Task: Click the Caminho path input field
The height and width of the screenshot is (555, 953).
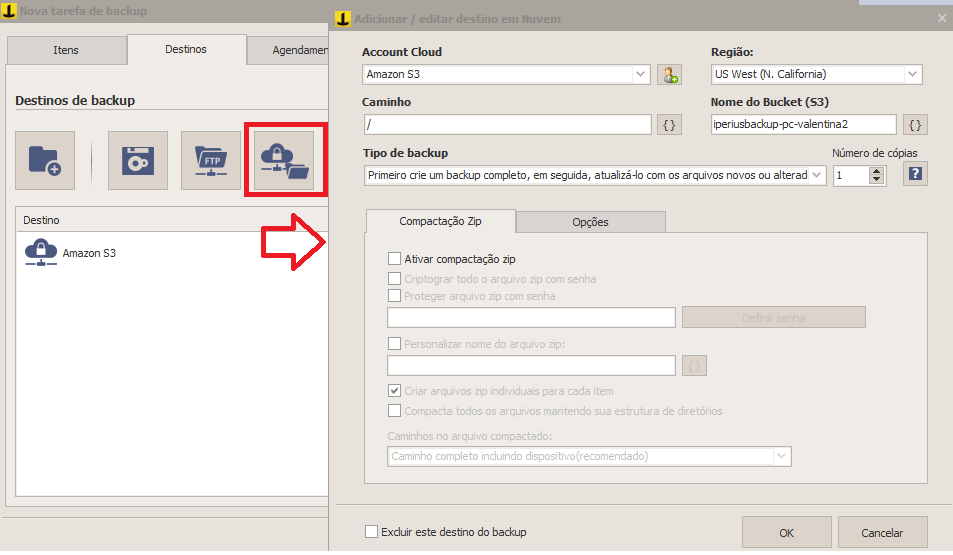Action: 507,125
